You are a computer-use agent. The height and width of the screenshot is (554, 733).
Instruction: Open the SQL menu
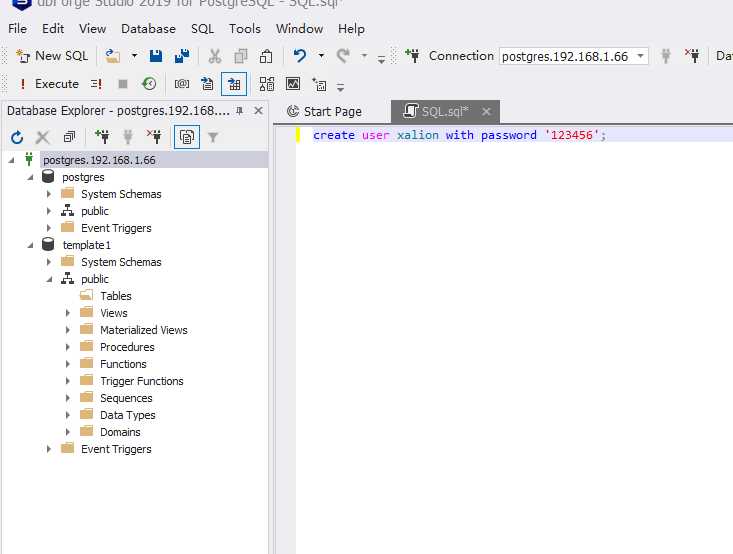pos(202,29)
